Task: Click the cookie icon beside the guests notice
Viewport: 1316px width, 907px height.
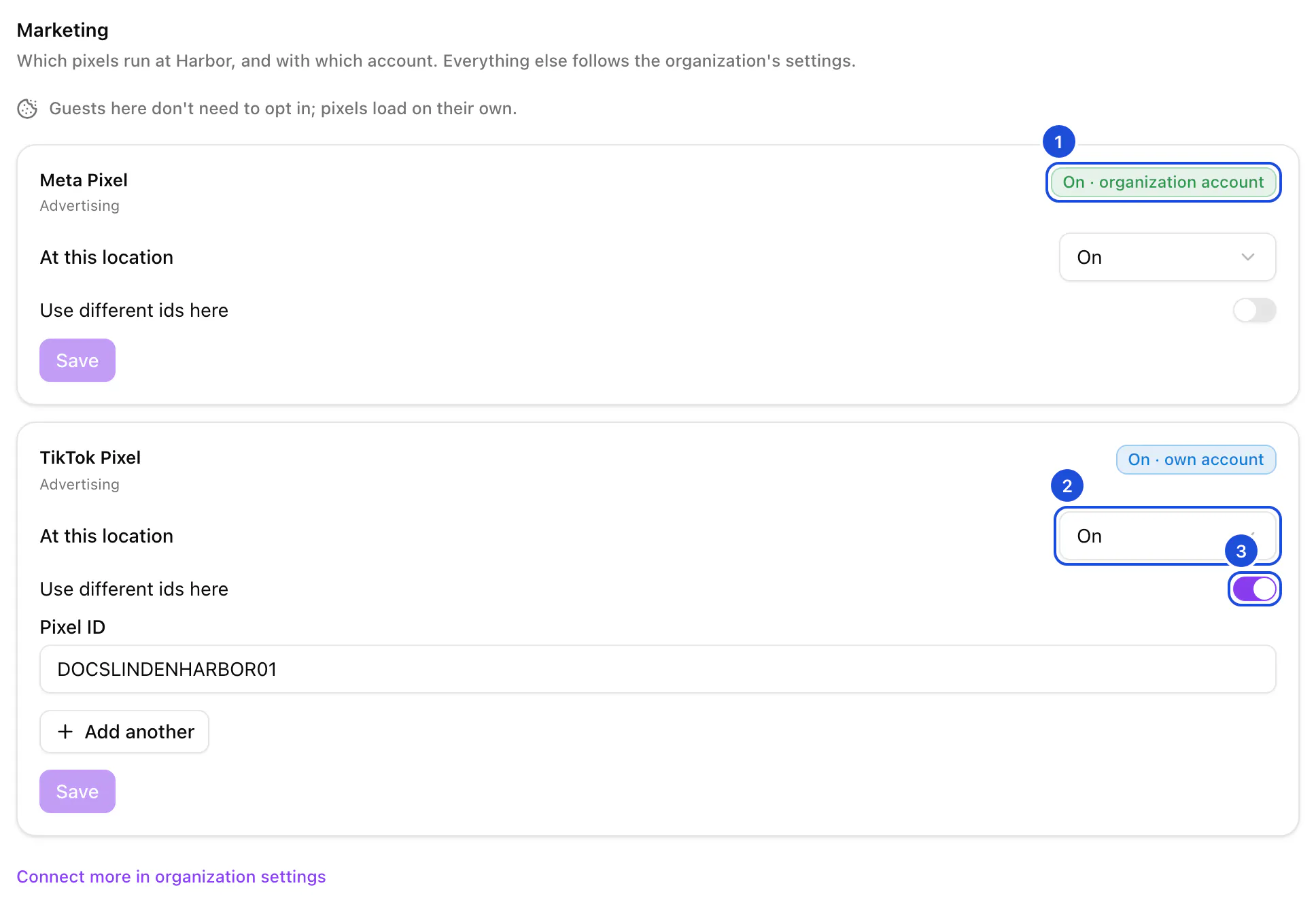Action: 27,109
